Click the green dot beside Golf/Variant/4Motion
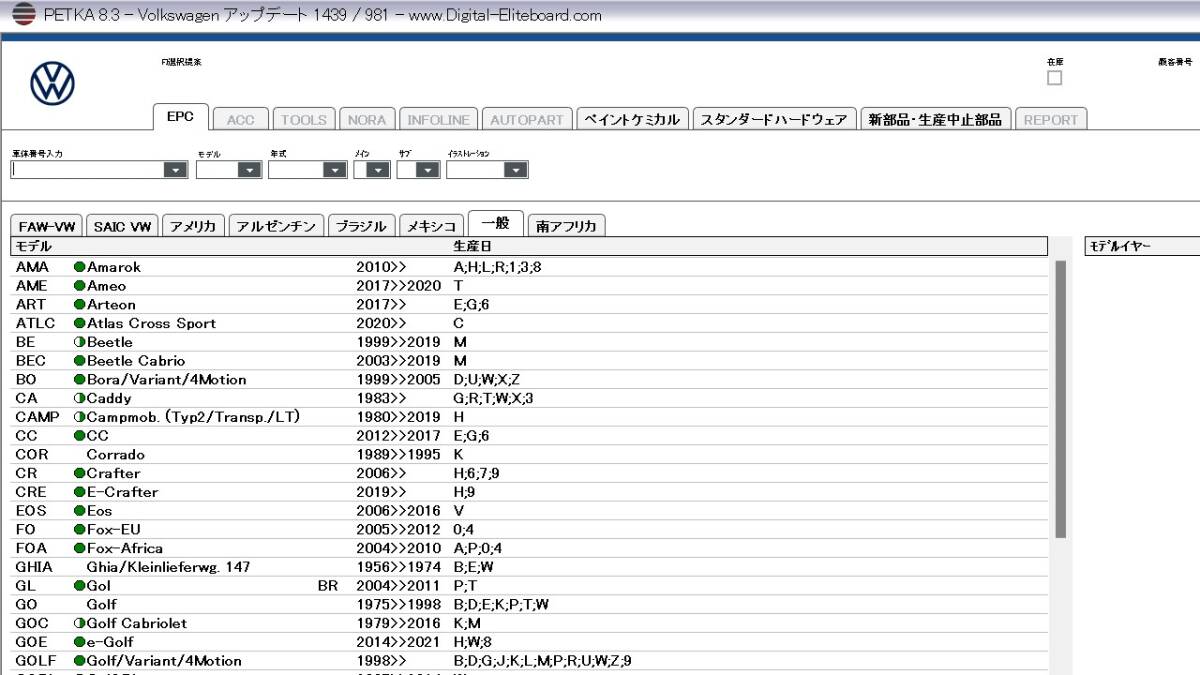The width and height of the screenshot is (1200, 675). click(79, 661)
